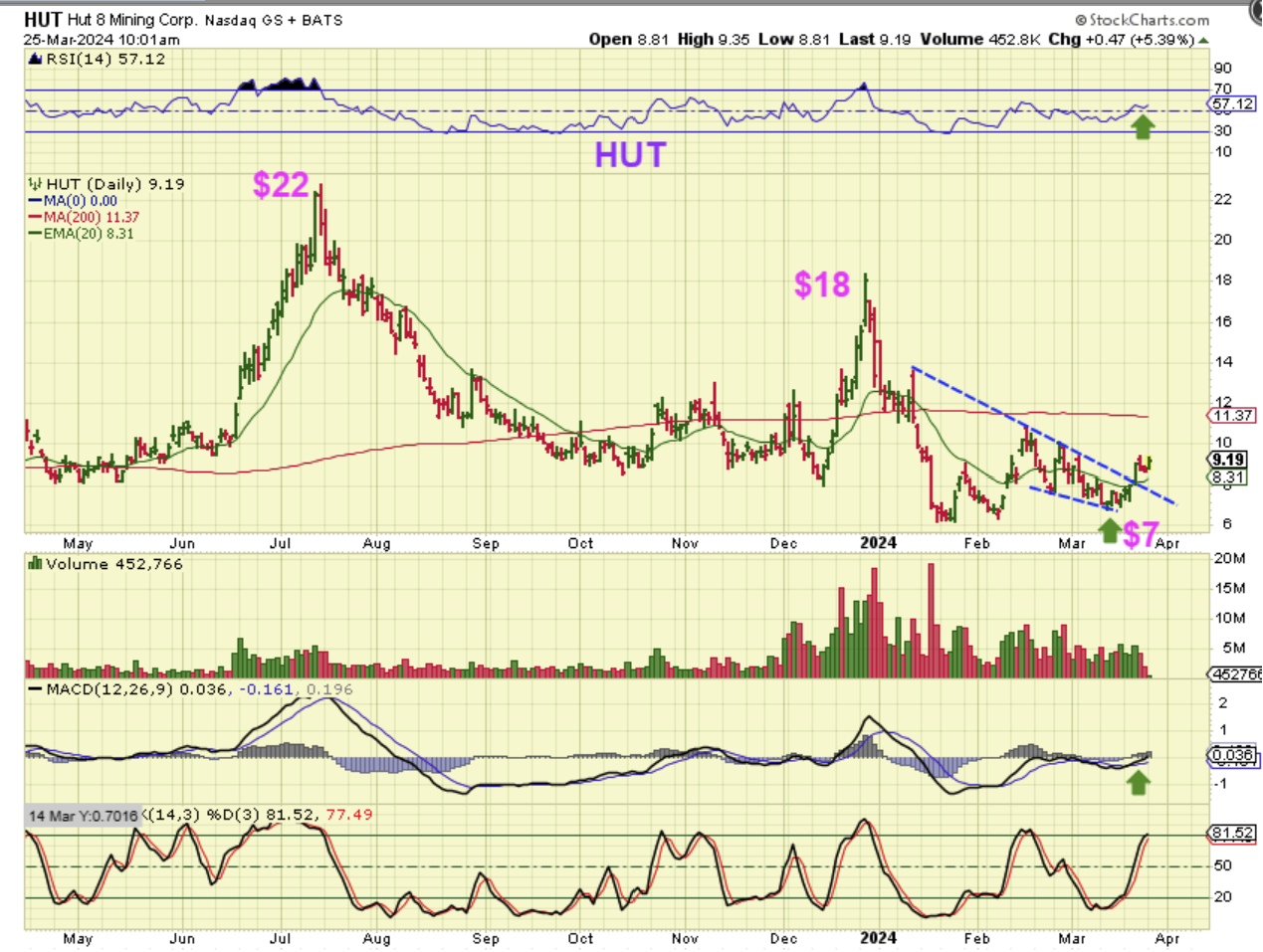1263x952 pixels.
Task: Select the HUT (Daily) 9.19 legend label
Action: pyautogui.click(x=114, y=184)
